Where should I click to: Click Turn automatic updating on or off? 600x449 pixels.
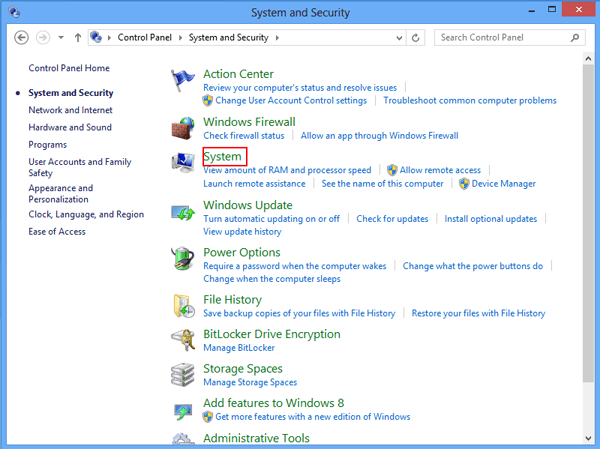(x=271, y=219)
